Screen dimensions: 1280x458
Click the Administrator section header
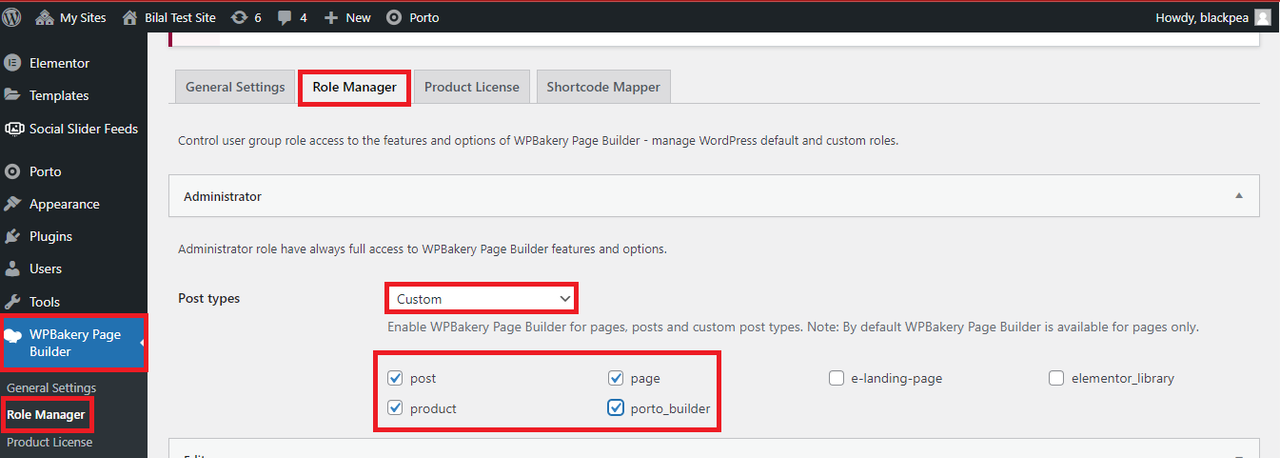point(714,197)
